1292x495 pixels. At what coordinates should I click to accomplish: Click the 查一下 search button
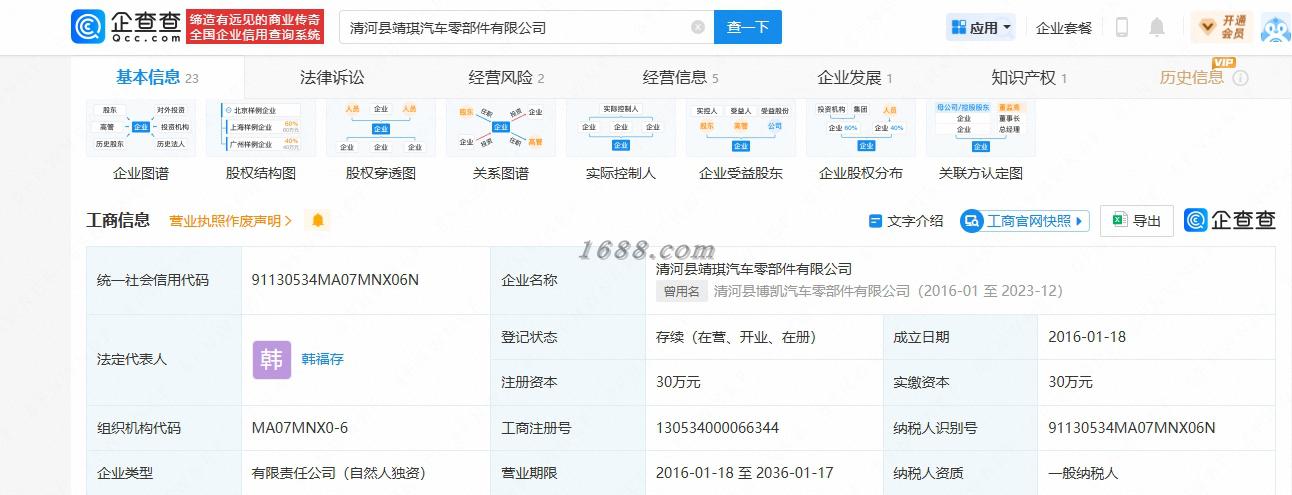748,28
